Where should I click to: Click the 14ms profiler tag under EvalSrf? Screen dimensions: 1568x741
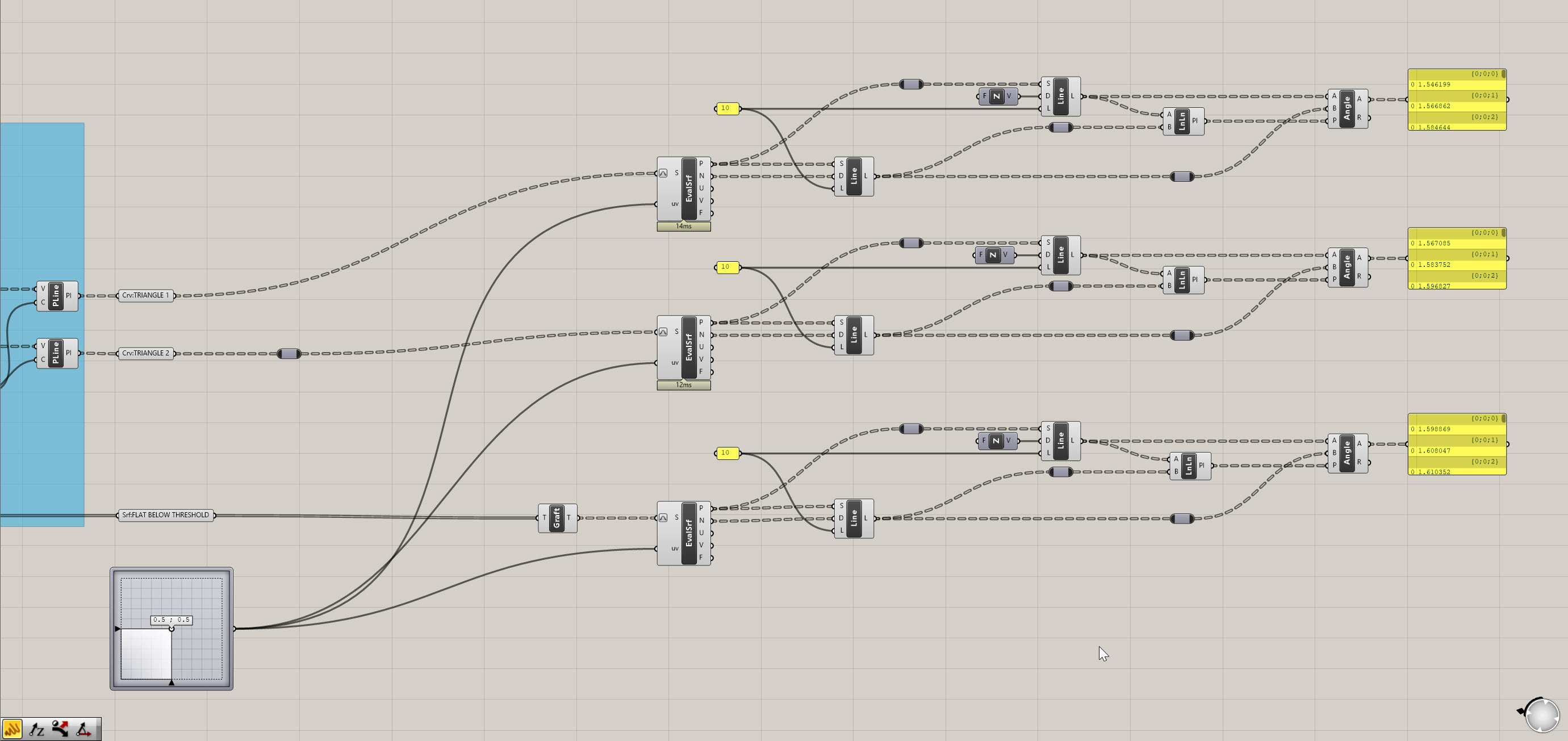click(683, 227)
